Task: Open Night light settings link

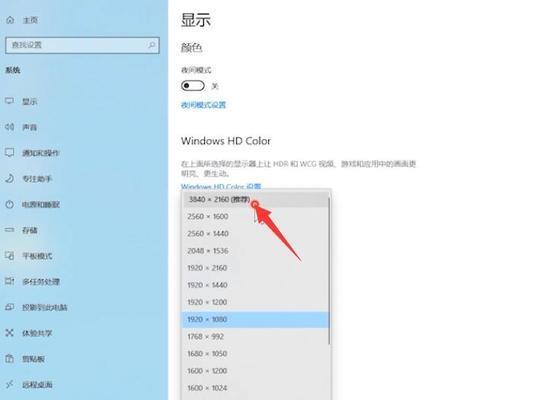Action: click(x=204, y=105)
